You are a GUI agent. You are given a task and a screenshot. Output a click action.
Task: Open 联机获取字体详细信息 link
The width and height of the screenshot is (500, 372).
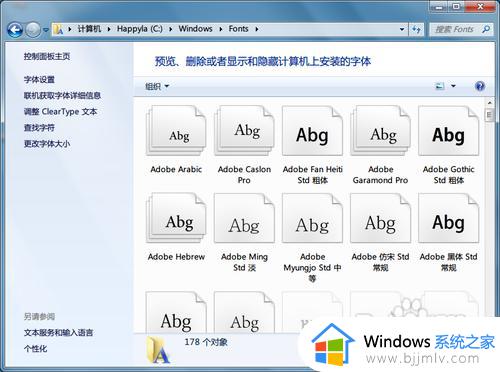62,96
